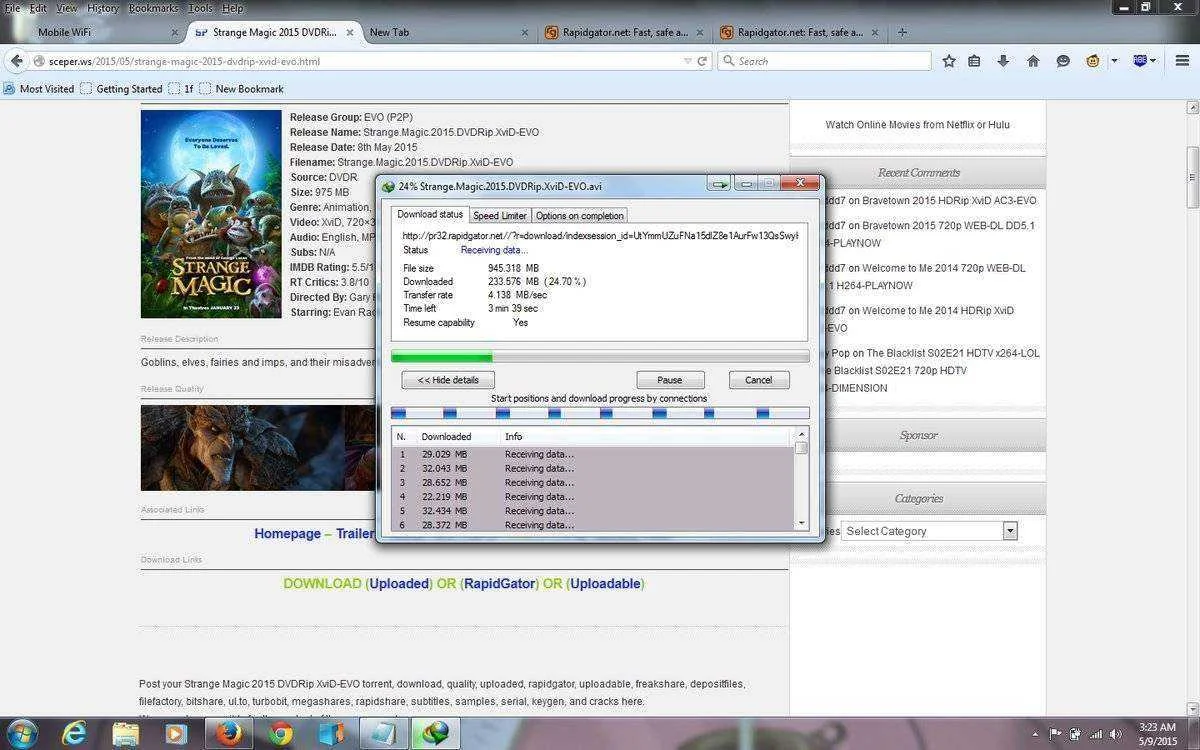Close the Mobile WiFi tab
Image resolution: width=1200 pixels, height=750 pixels.
coord(175,32)
